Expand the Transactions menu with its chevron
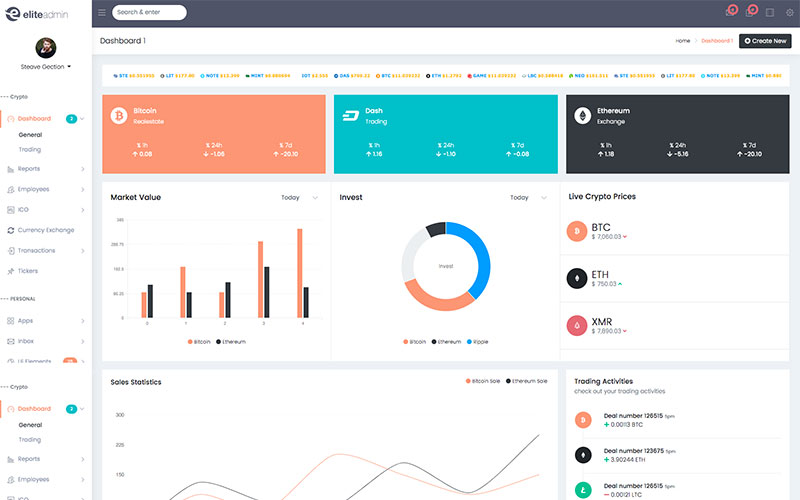Viewport: 800px width, 500px height. click(83, 251)
